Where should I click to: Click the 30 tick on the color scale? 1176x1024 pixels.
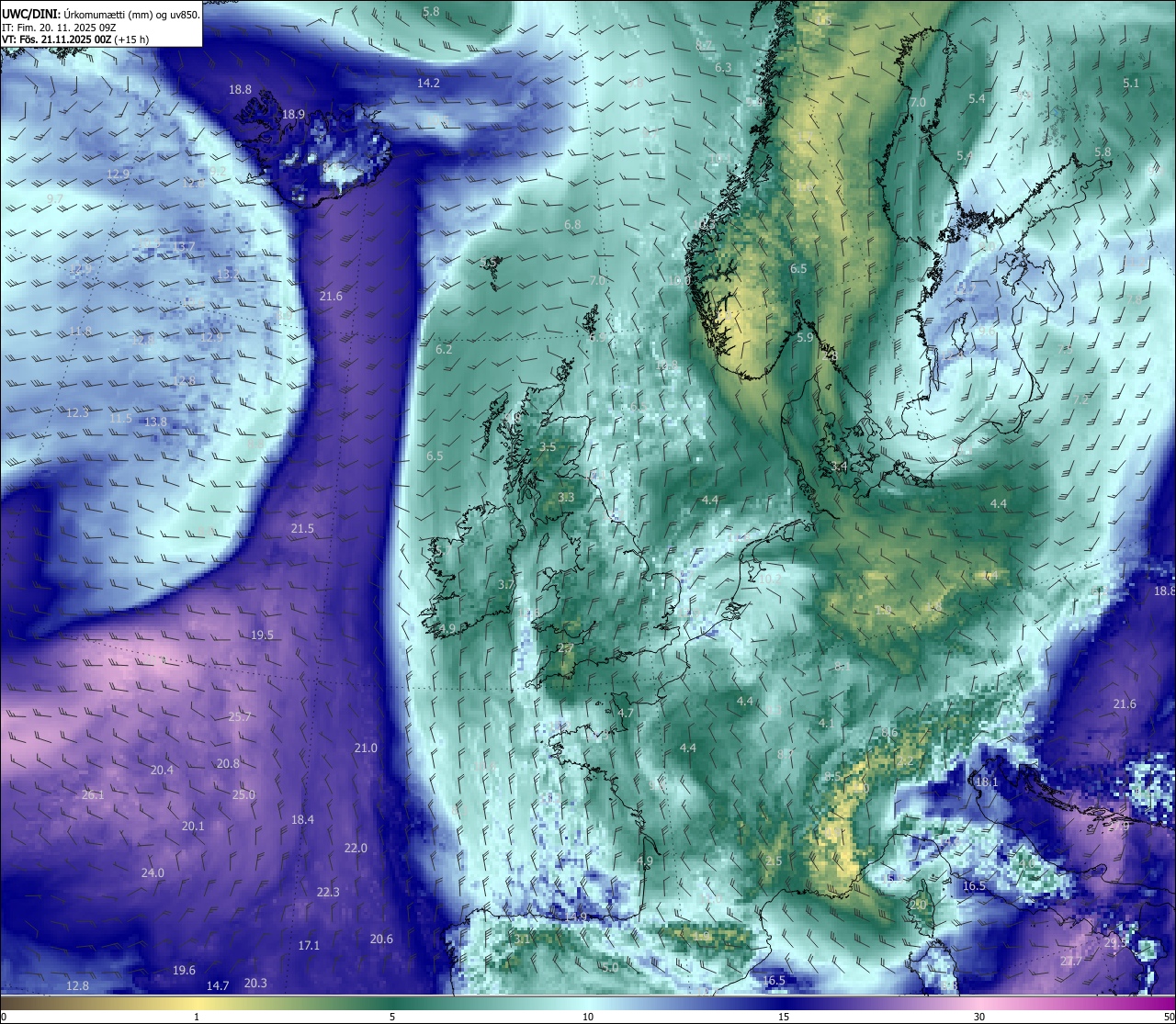point(979,1017)
